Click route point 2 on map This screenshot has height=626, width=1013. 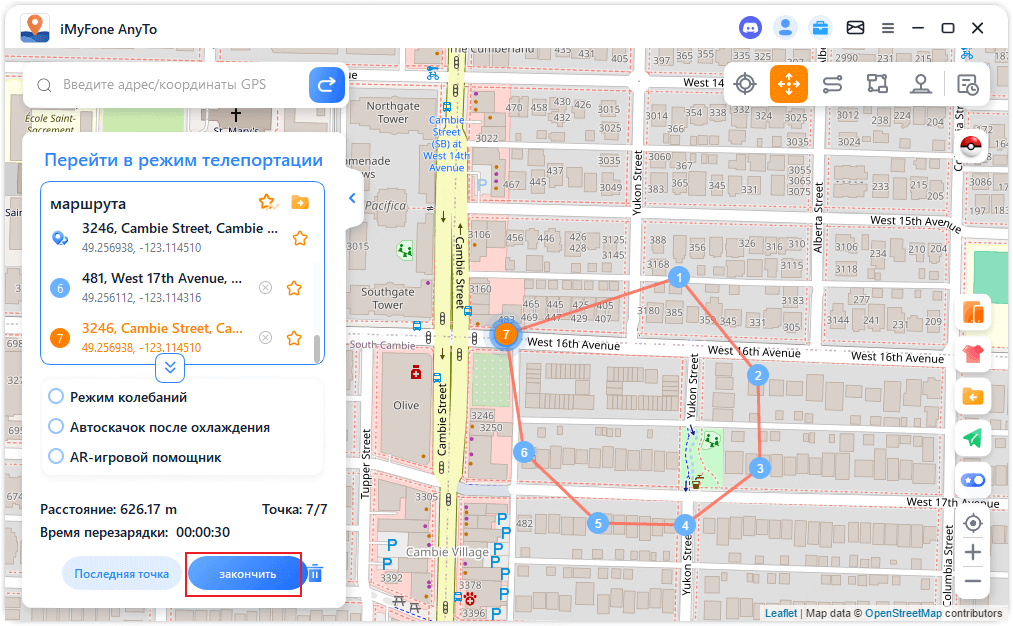click(x=758, y=375)
